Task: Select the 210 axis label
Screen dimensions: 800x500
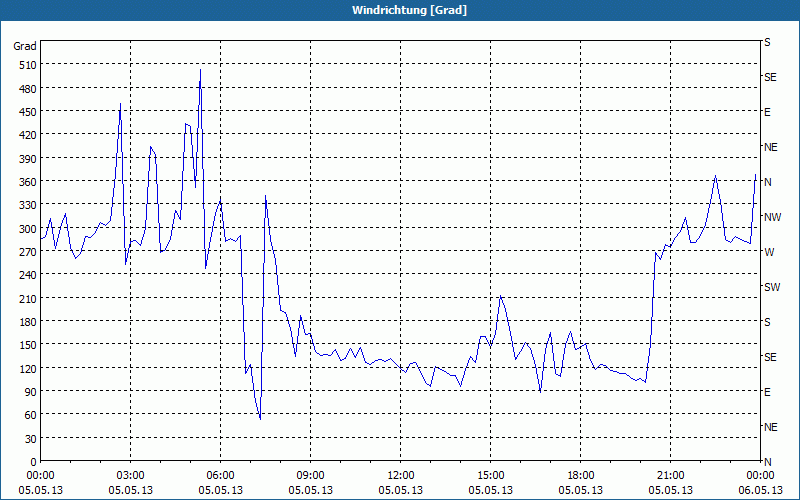Action: pyautogui.click(x=27, y=298)
